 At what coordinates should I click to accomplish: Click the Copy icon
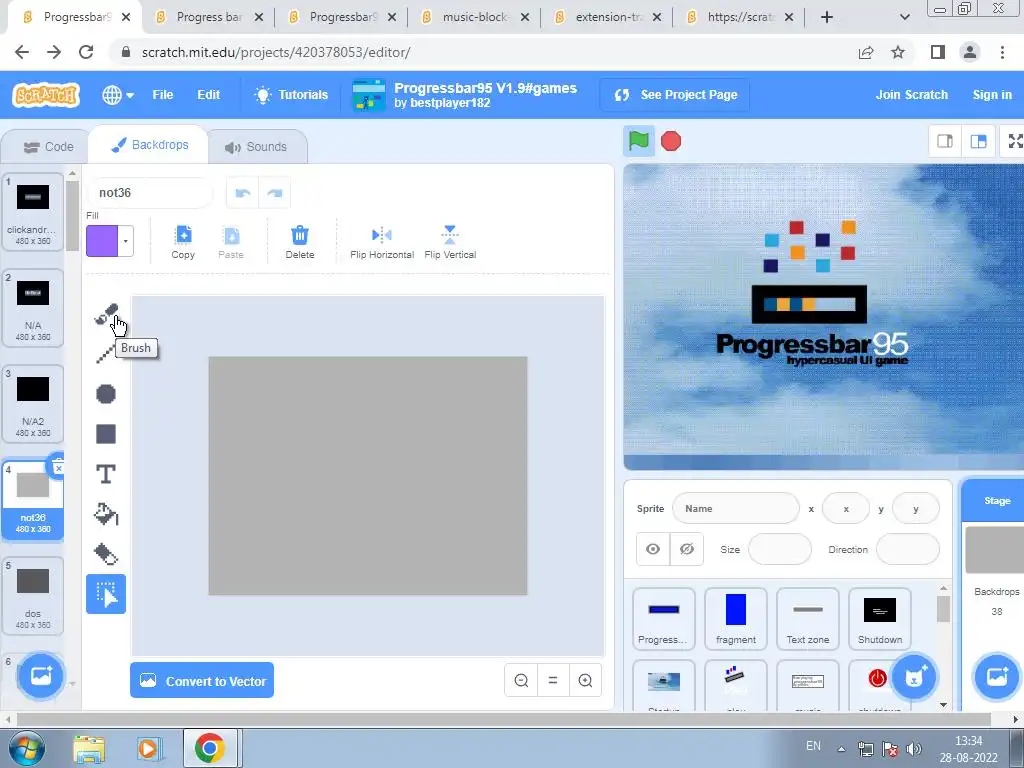pos(184,242)
